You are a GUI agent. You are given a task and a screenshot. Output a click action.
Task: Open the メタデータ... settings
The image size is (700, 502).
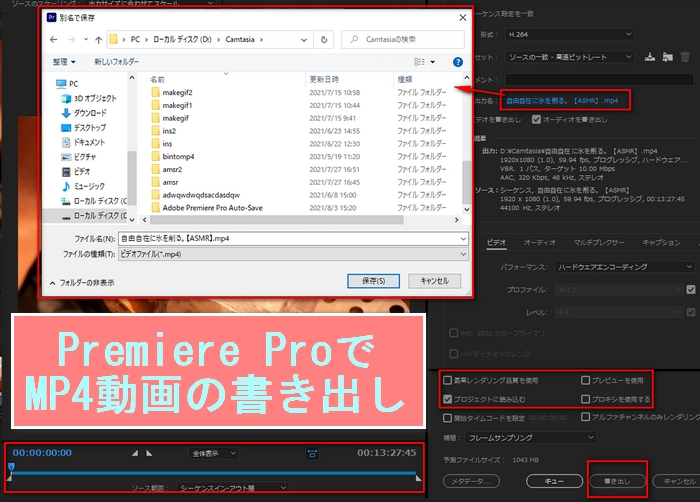(x=471, y=481)
